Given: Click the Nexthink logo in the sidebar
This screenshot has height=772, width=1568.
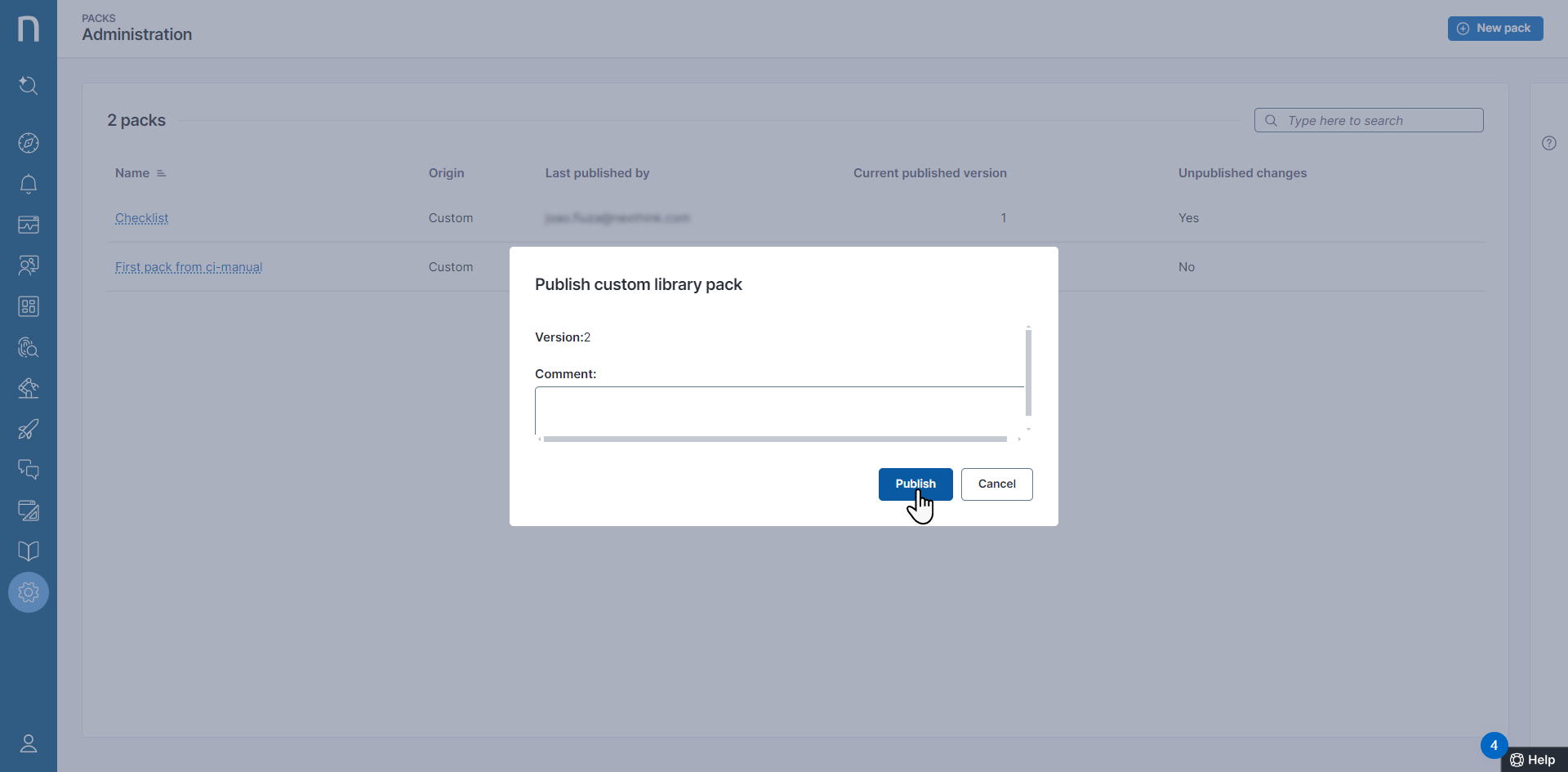Looking at the screenshot, I should [x=29, y=29].
